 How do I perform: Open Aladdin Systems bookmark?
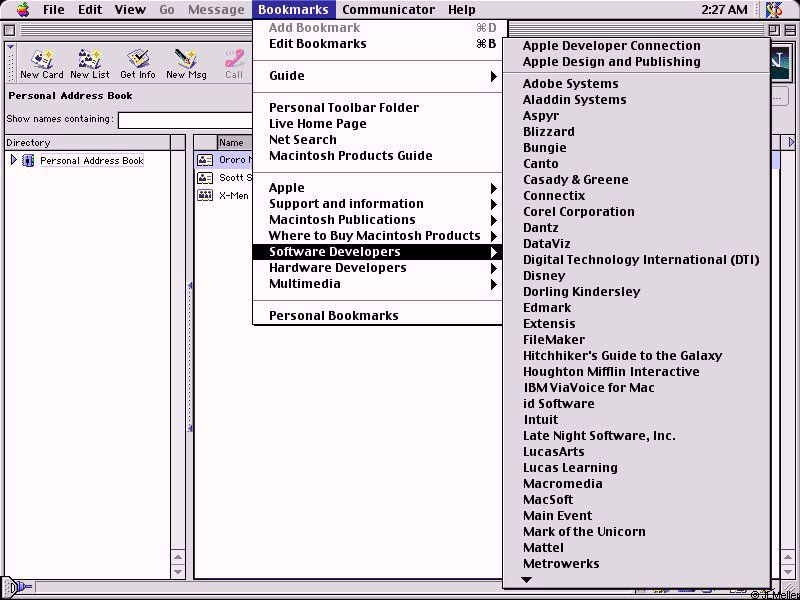[636, 100]
